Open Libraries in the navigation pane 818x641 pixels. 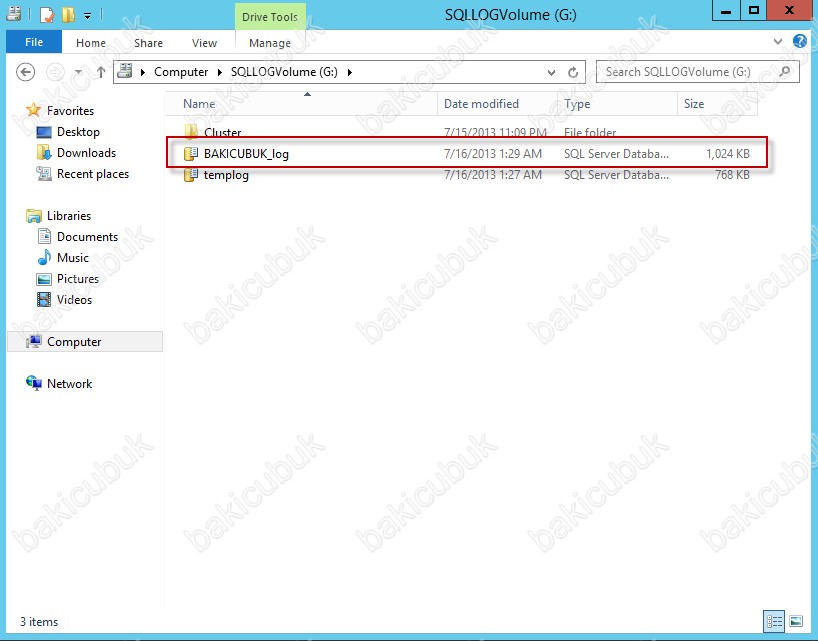69,215
